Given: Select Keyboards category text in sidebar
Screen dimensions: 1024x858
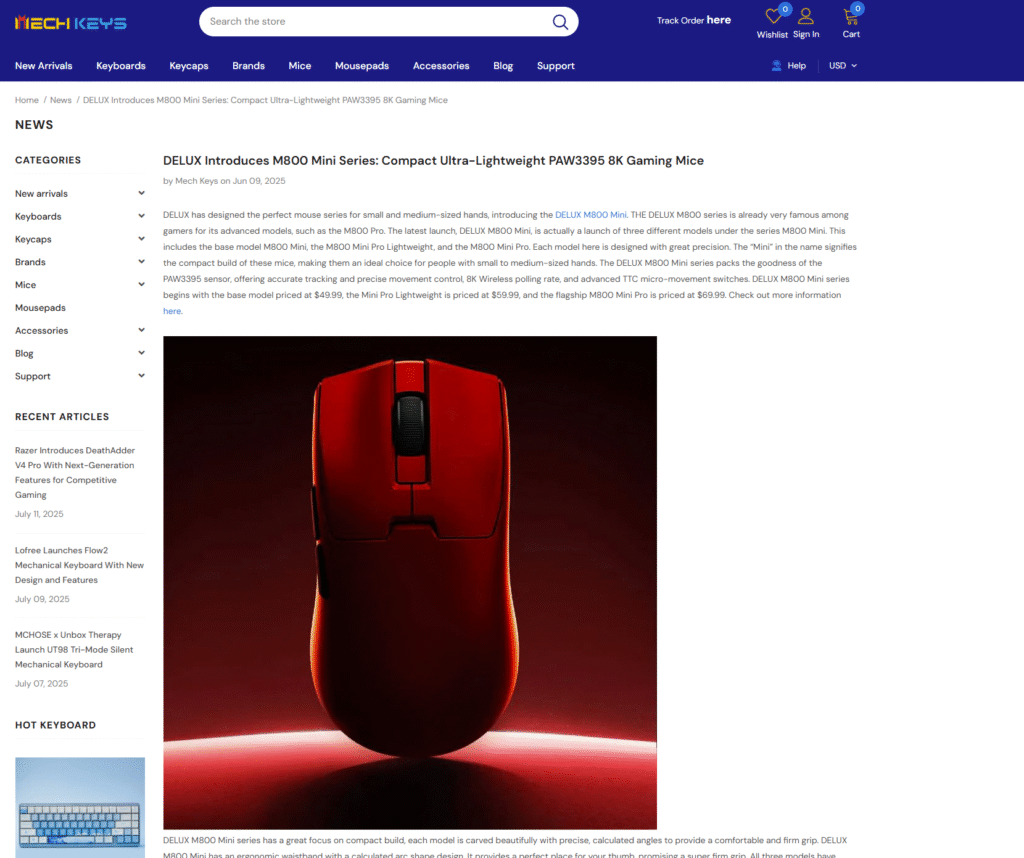Looking at the screenshot, I should 38,216.
